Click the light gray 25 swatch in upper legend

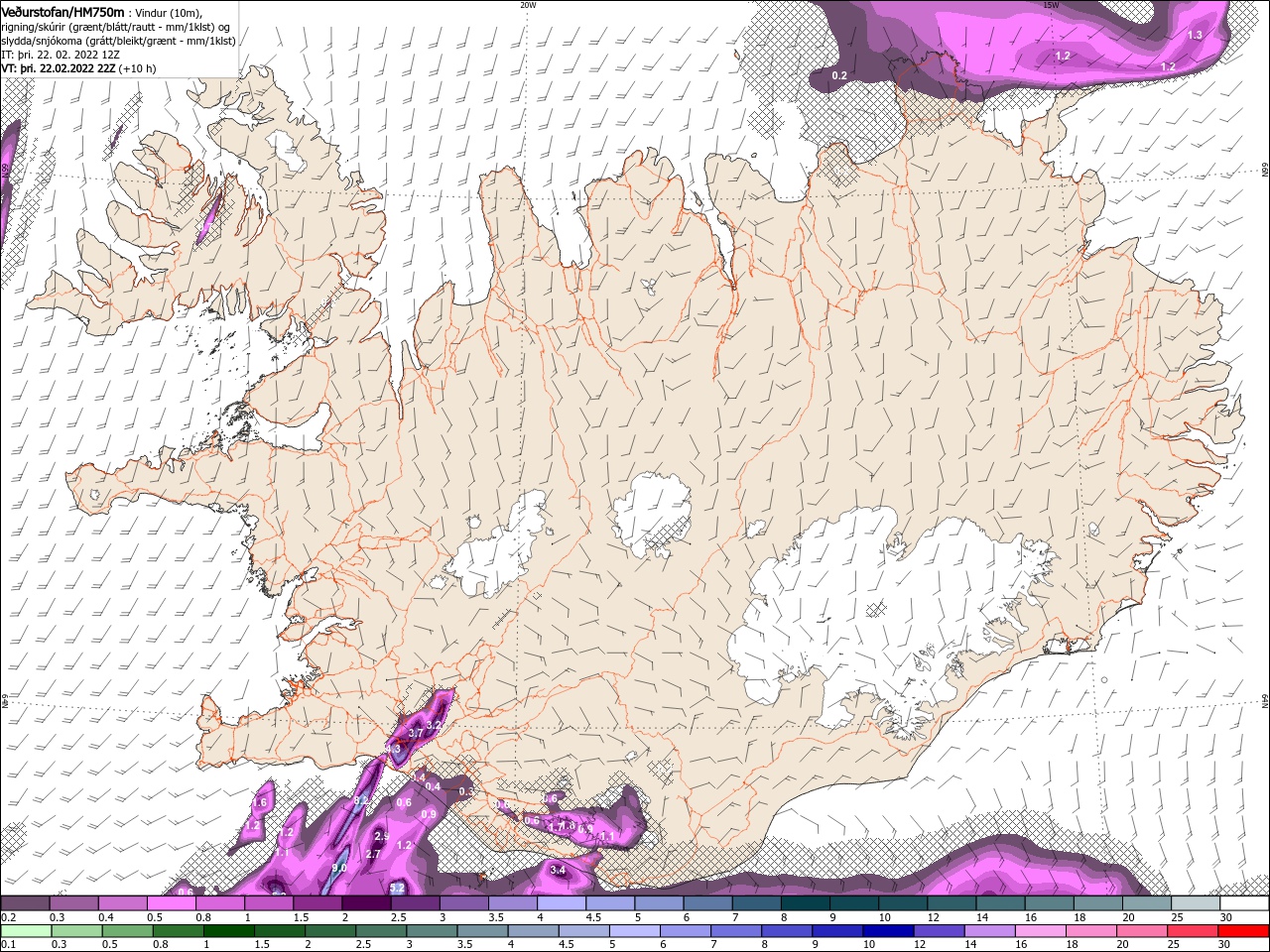(1197, 903)
